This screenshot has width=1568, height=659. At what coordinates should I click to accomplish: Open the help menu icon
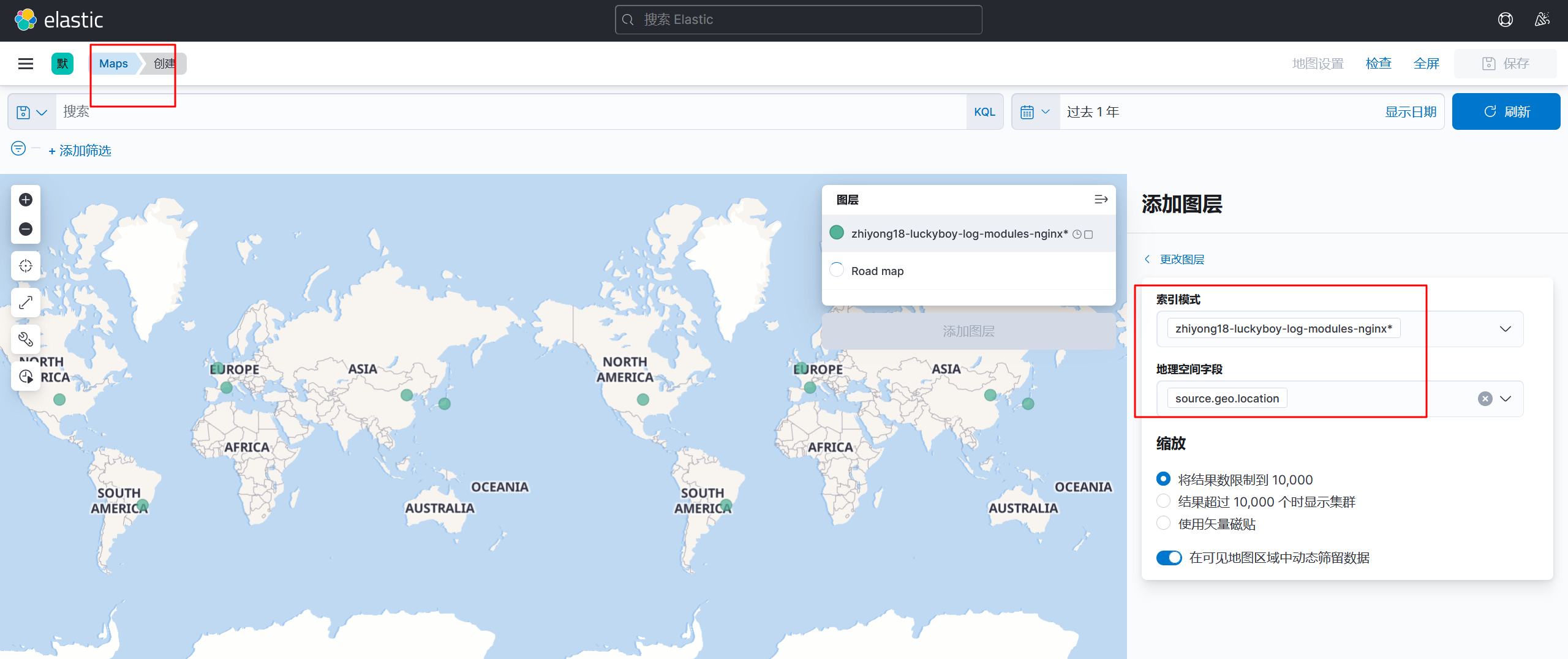[x=1505, y=20]
